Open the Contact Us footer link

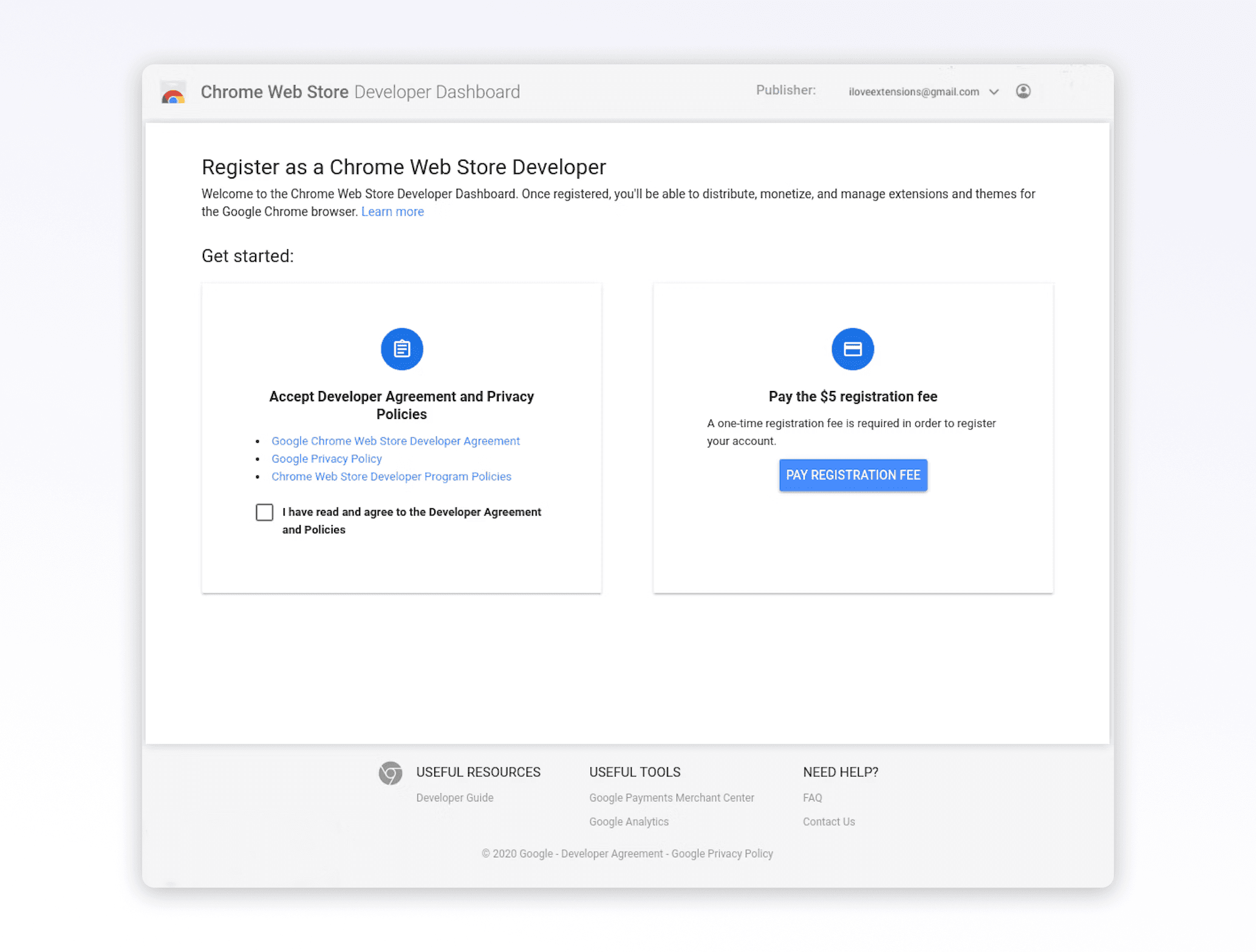[x=829, y=821]
